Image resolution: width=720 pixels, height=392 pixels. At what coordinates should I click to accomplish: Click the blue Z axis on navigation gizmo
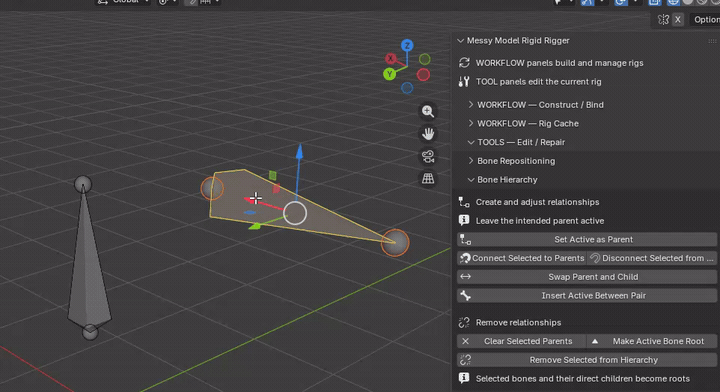pyautogui.click(x=407, y=45)
